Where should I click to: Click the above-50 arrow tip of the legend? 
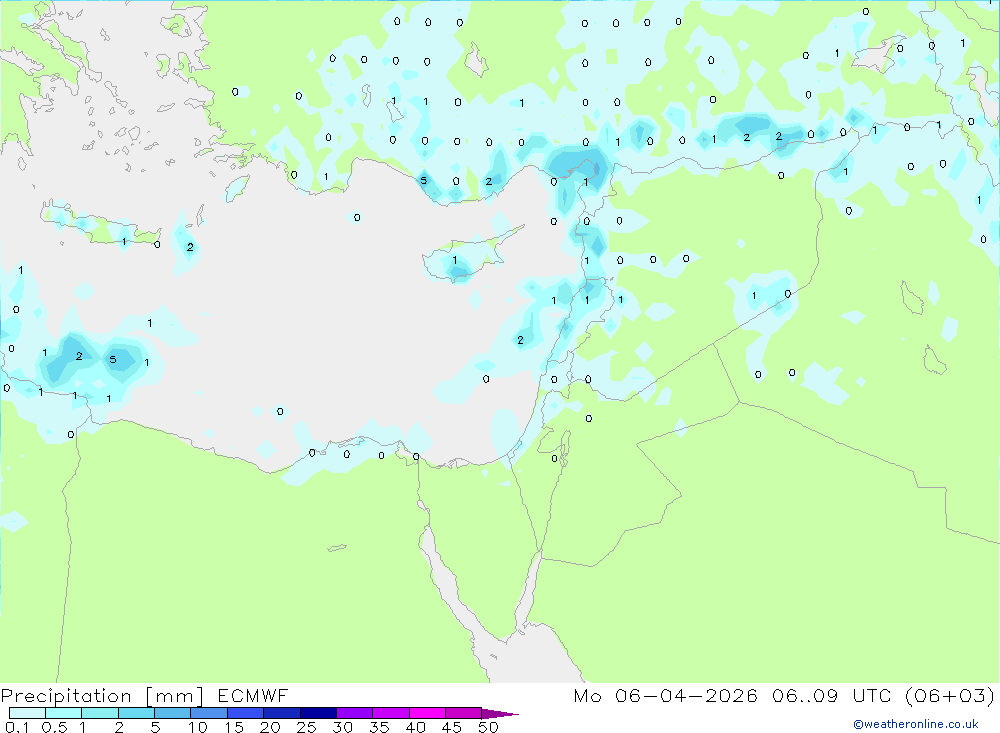point(500,714)
